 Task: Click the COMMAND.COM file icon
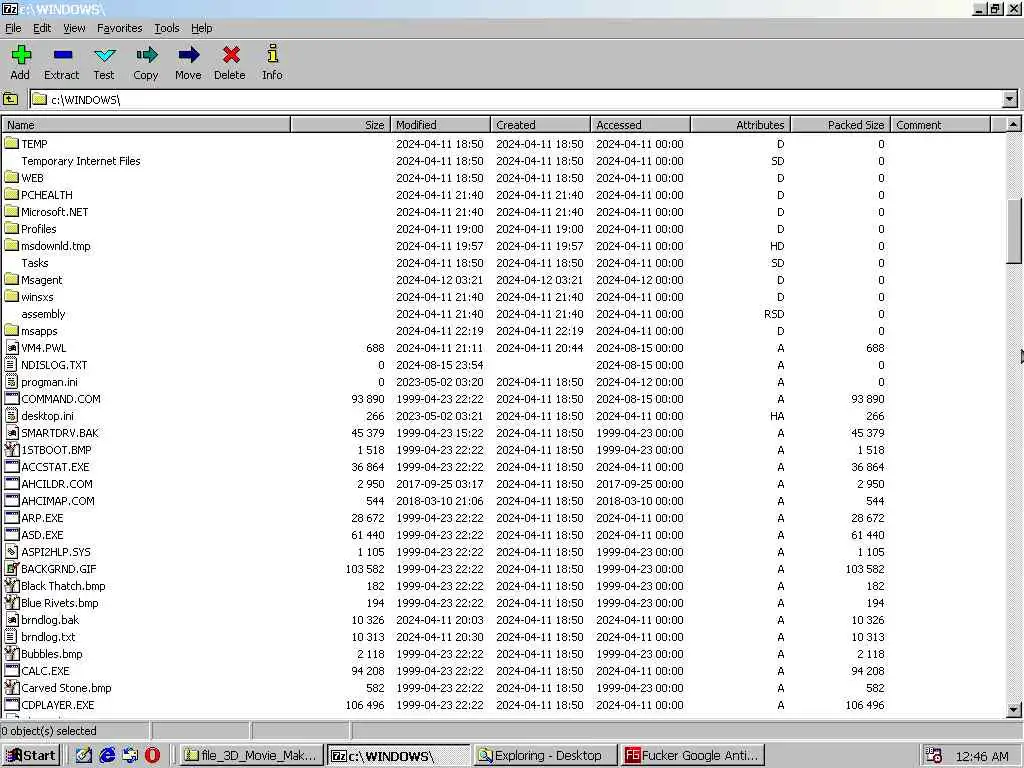[x=11, y=398]
